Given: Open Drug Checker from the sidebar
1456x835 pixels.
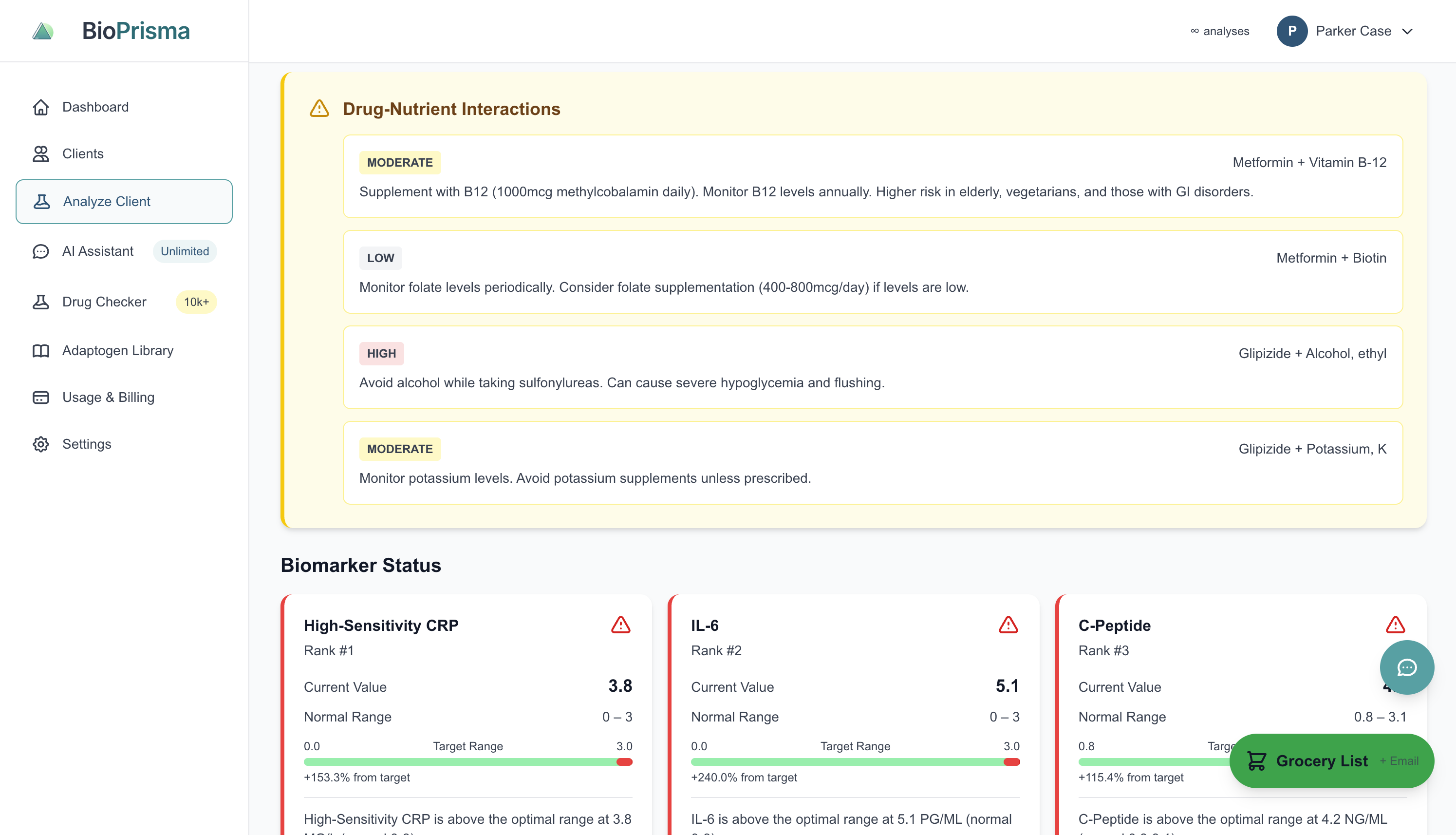Looking at the screenshot, I should 104,302.
